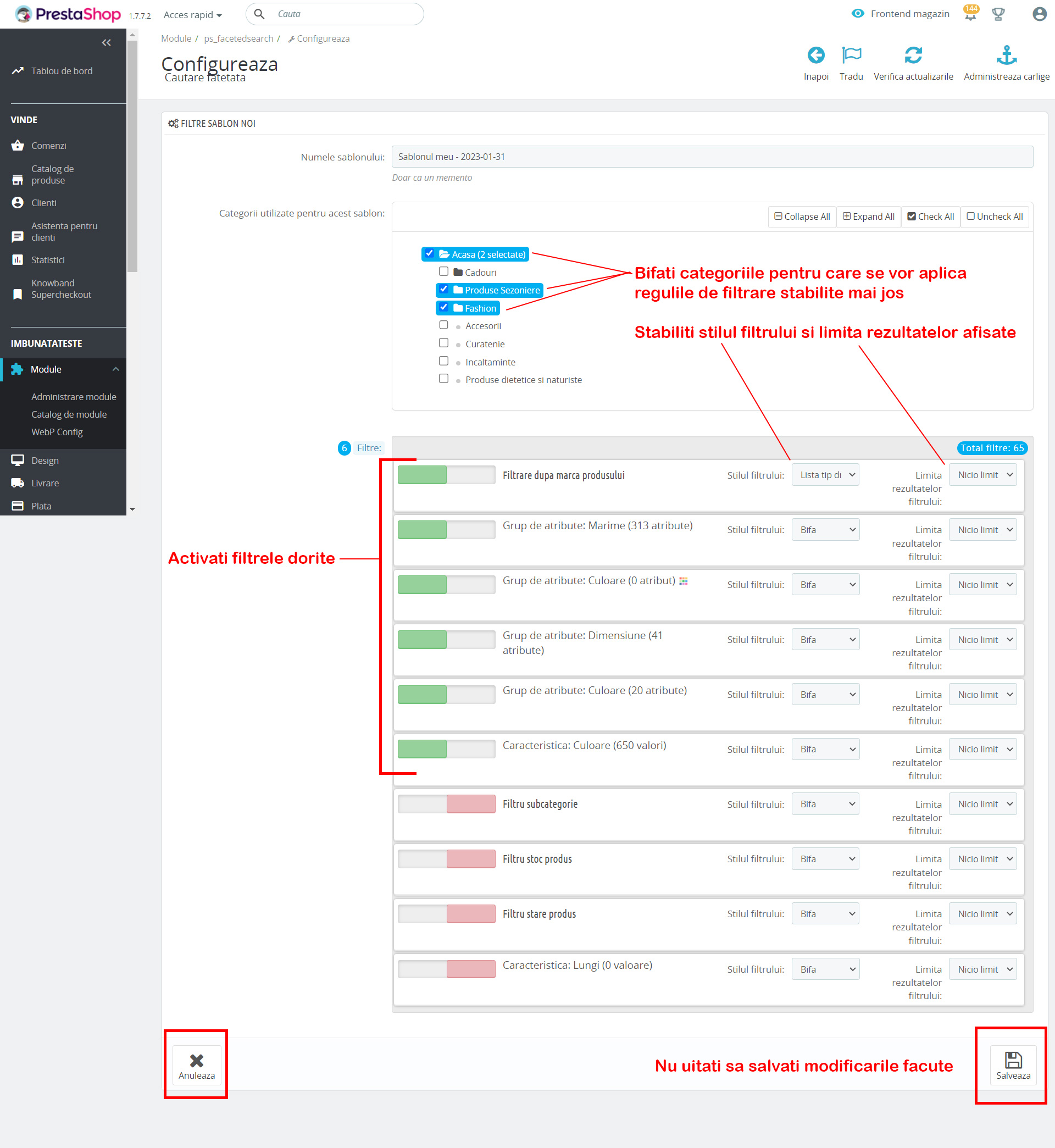
Task: Click the Salveaza floppy disk icon
Action: (1013, 1060)
